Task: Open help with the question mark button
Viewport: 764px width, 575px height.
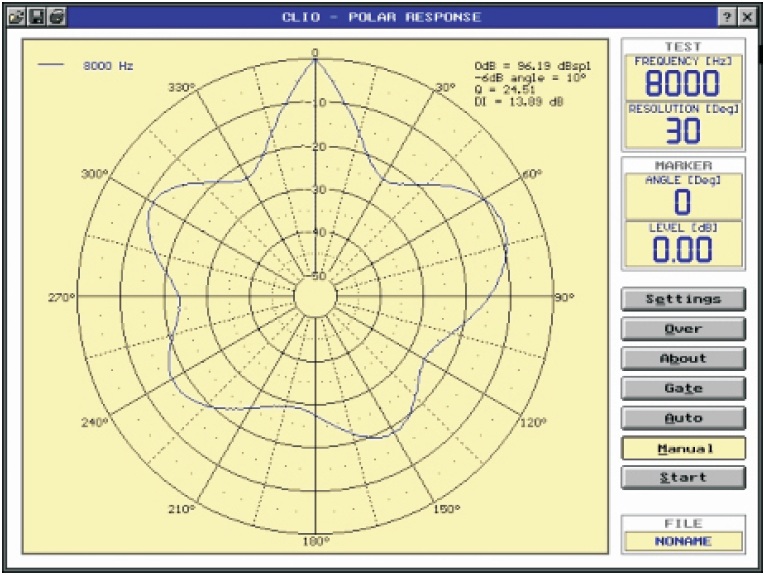Action: click(x=727, y=17)
